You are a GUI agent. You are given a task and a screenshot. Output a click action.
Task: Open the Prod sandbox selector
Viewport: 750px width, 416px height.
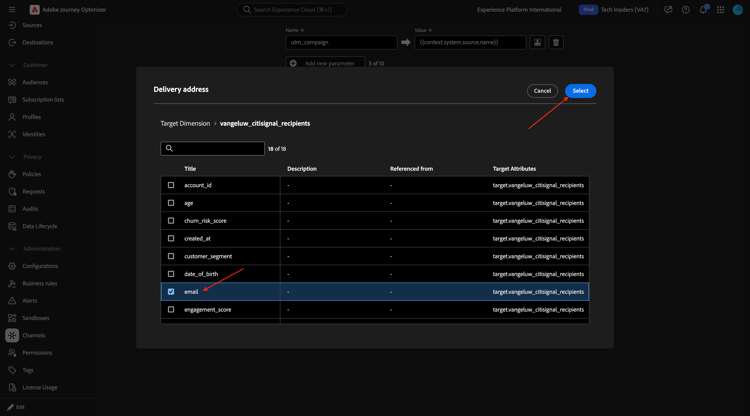(588, 10)
